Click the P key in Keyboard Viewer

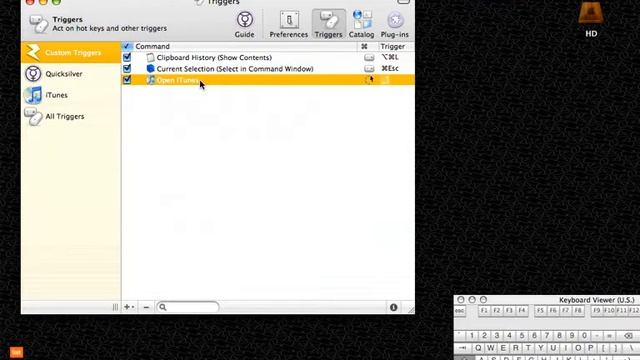[x=590, y=348]
